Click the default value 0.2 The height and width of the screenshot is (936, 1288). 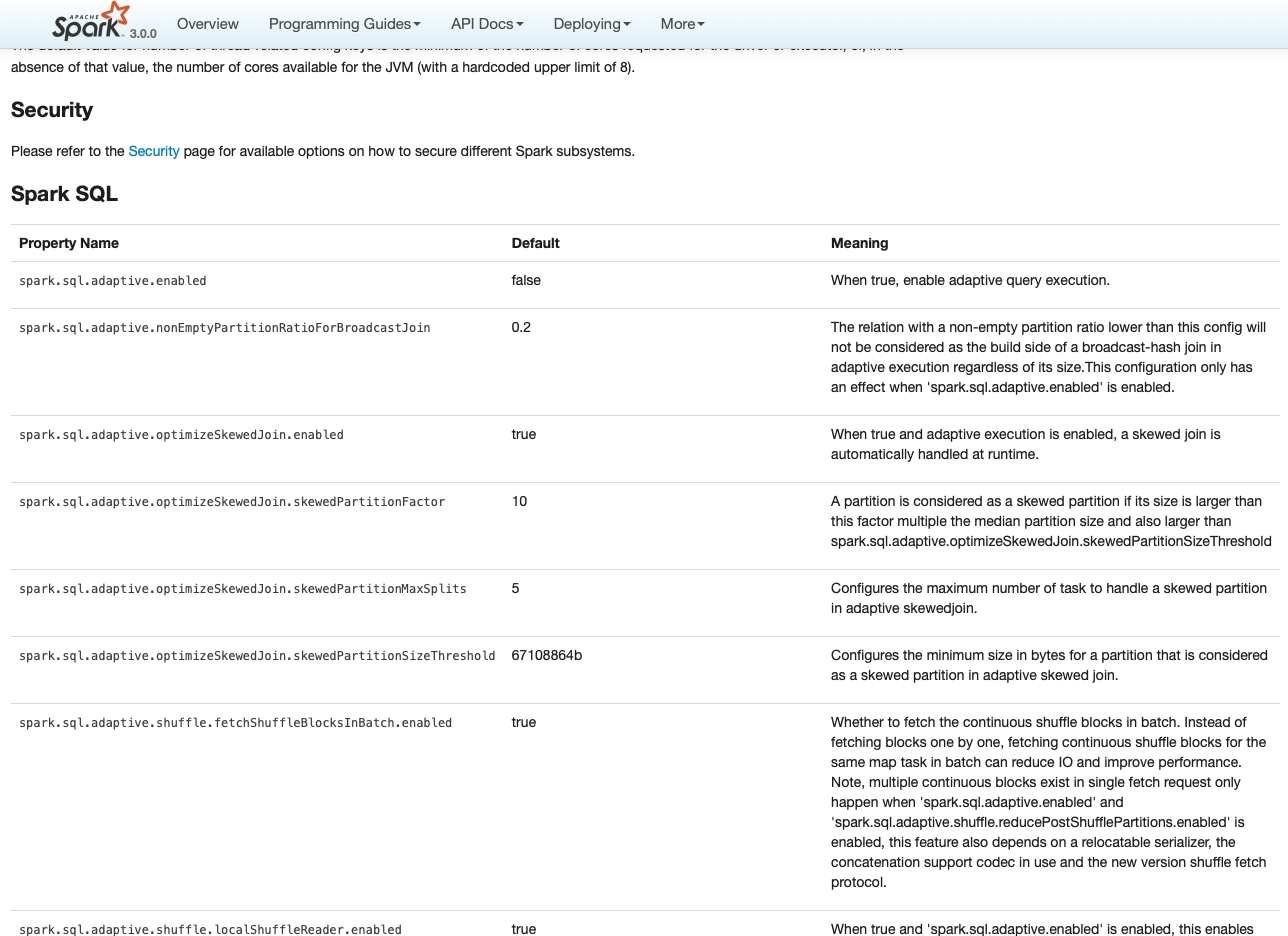click(x=521, y=327)
